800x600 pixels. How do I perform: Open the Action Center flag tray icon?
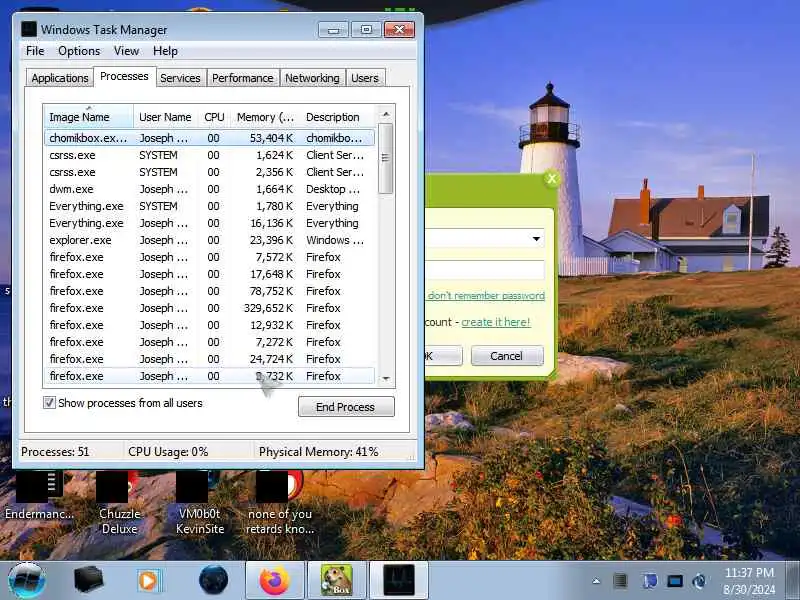pos(649,581)
